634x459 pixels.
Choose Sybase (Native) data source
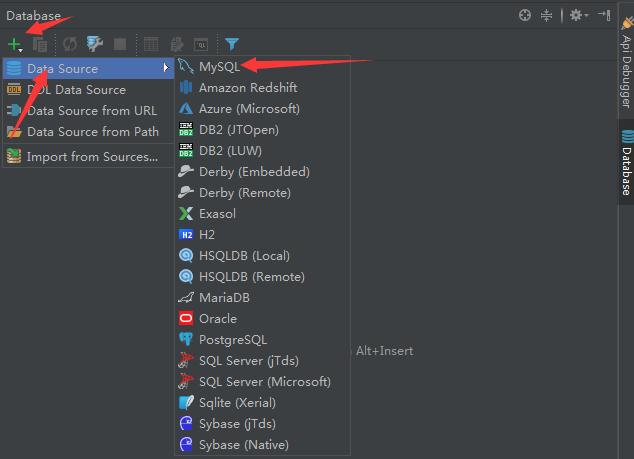(262, 445)
